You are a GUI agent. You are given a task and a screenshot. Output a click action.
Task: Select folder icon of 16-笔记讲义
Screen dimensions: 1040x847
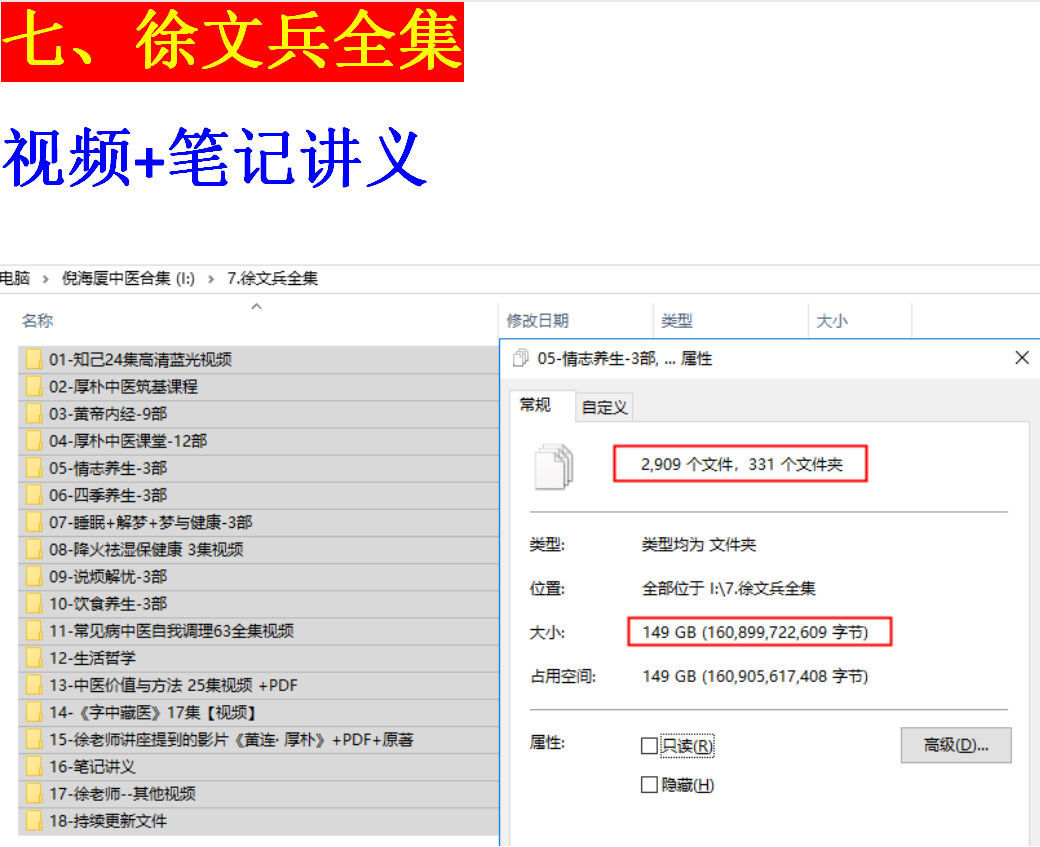35,767
